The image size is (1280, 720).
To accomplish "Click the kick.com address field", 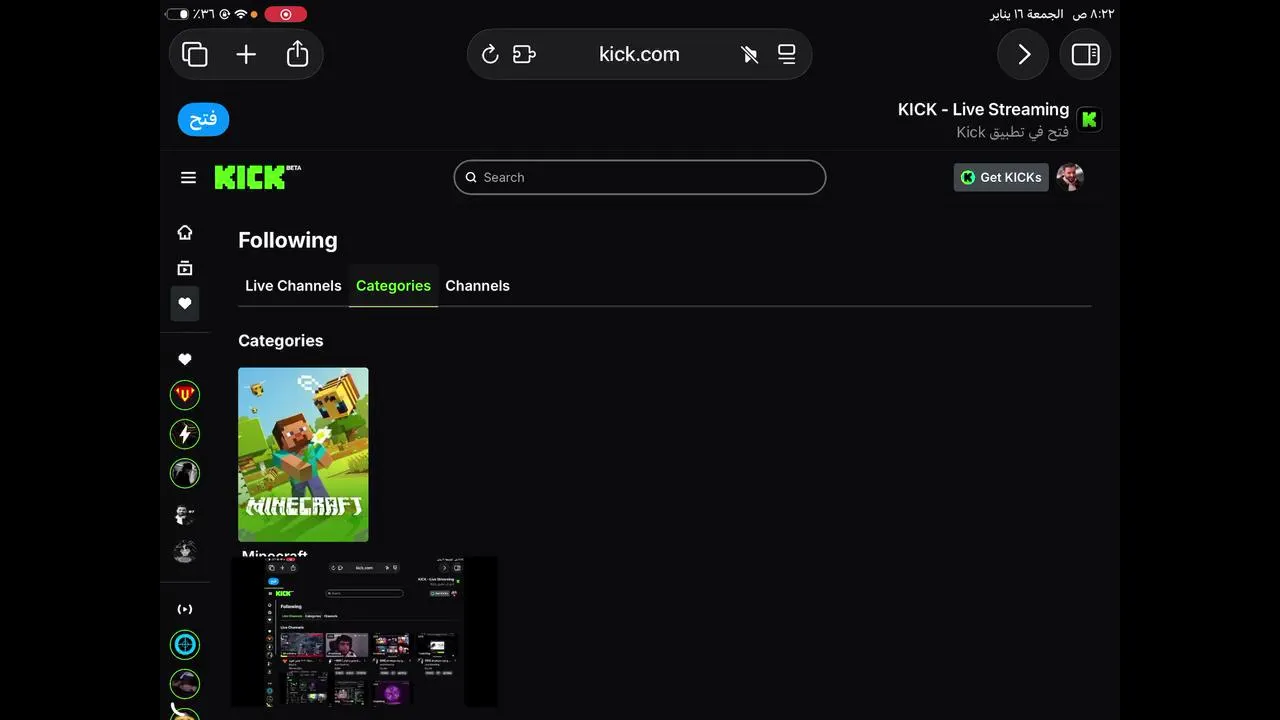I will [639, 54].
